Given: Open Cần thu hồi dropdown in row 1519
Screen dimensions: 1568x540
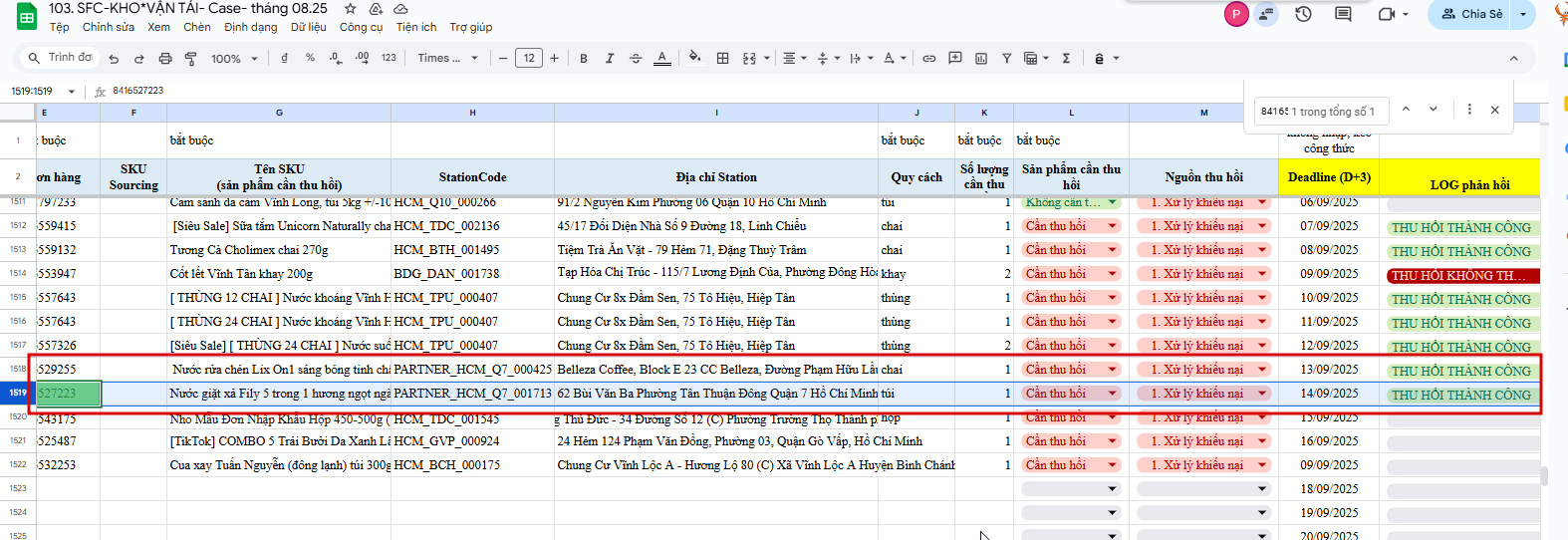Looking at the screenshot, I should [1113, 394].
